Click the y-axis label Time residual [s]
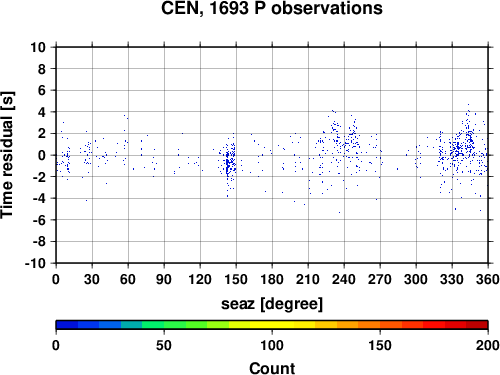 click(8, 155)
